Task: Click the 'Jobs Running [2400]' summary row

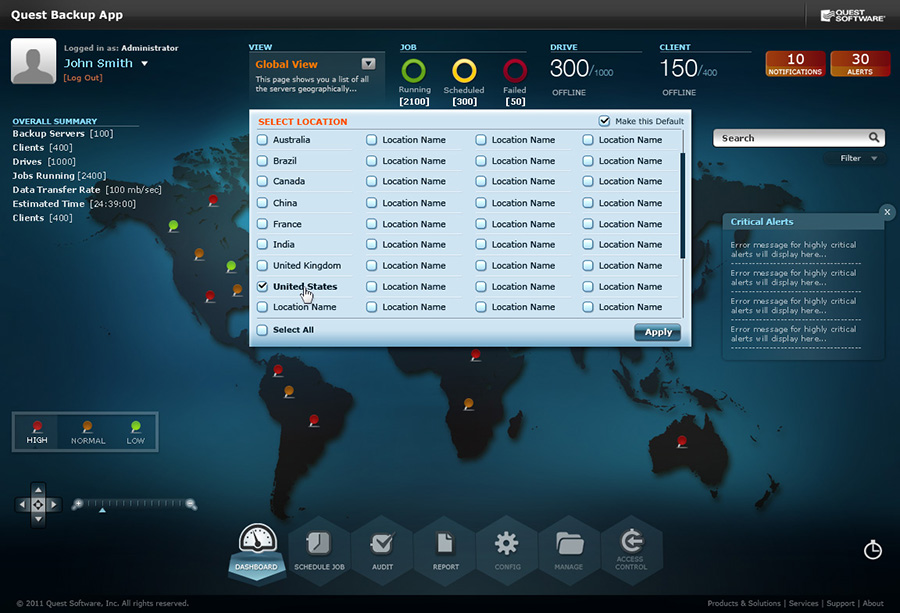Action: (x=59, y=176)
